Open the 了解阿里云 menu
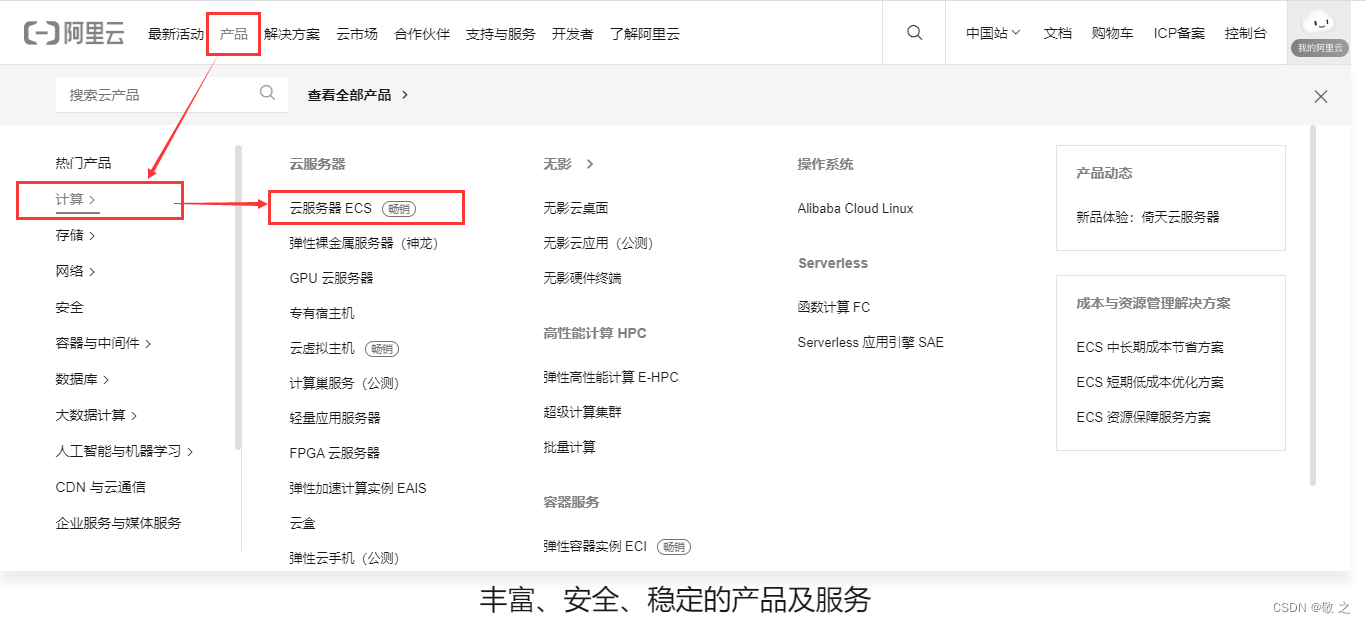 point(645,34)
